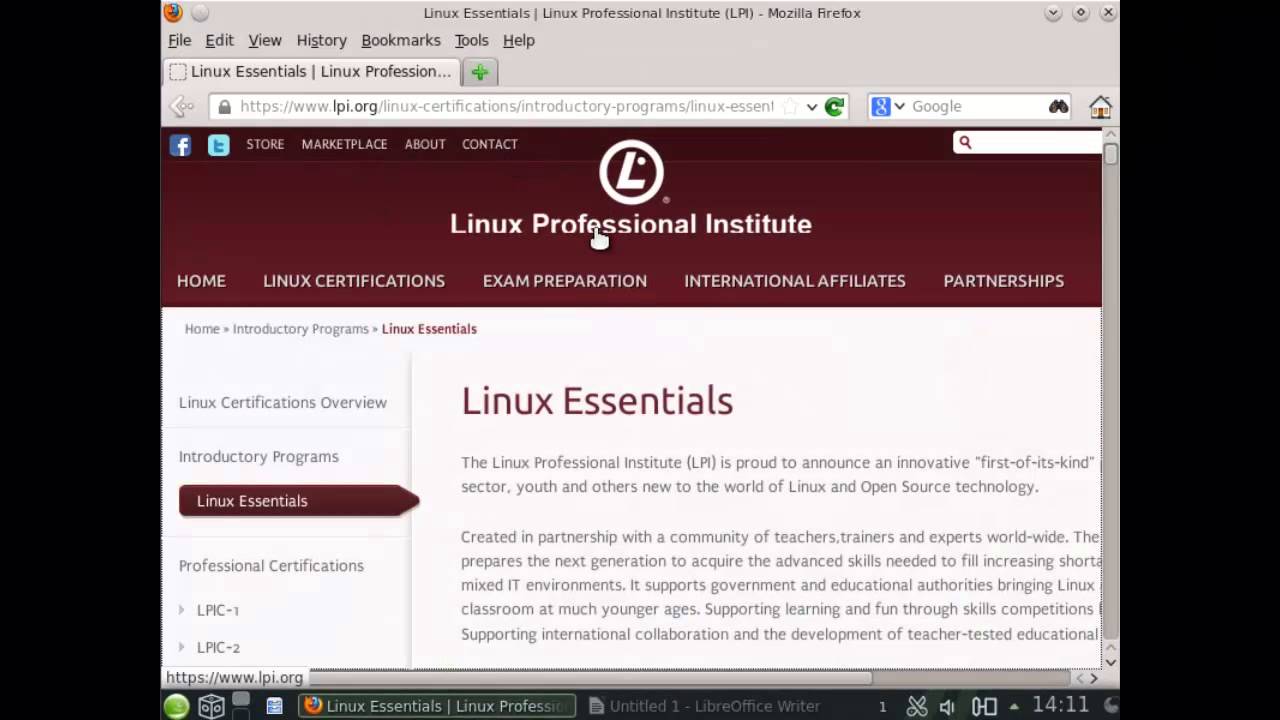Open the File menu

tap(180, 40)
